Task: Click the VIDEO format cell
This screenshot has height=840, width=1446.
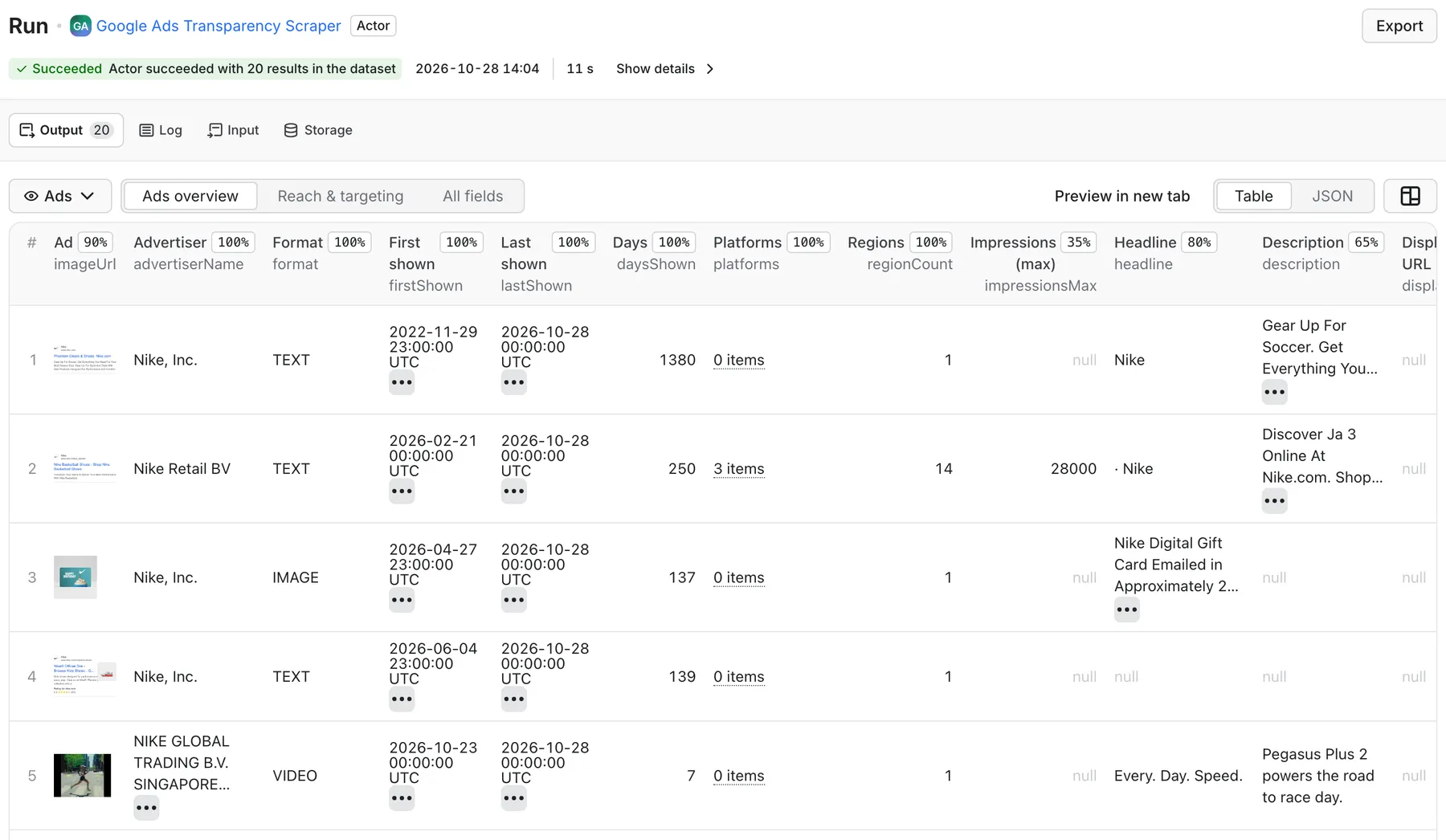Action: tap(295, 776)
